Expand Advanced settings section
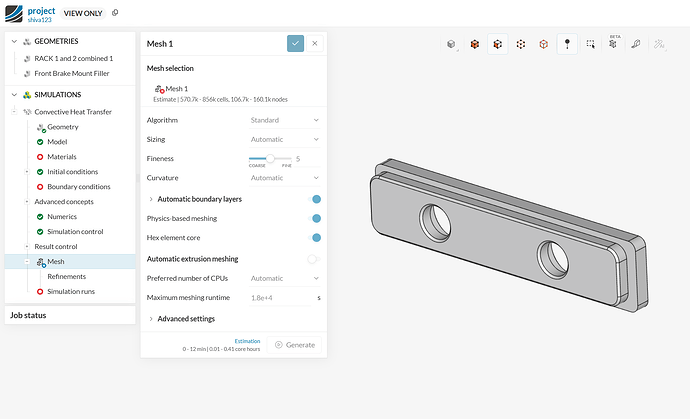This screenshot has width=690, height=419. [151, 319]
